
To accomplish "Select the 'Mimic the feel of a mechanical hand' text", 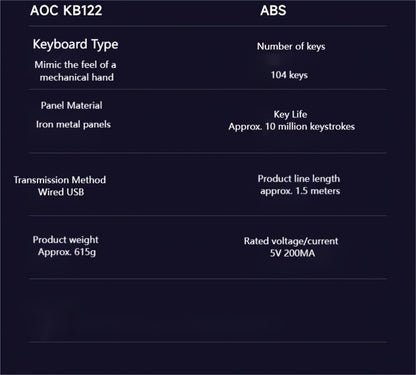I will [75, 71].
